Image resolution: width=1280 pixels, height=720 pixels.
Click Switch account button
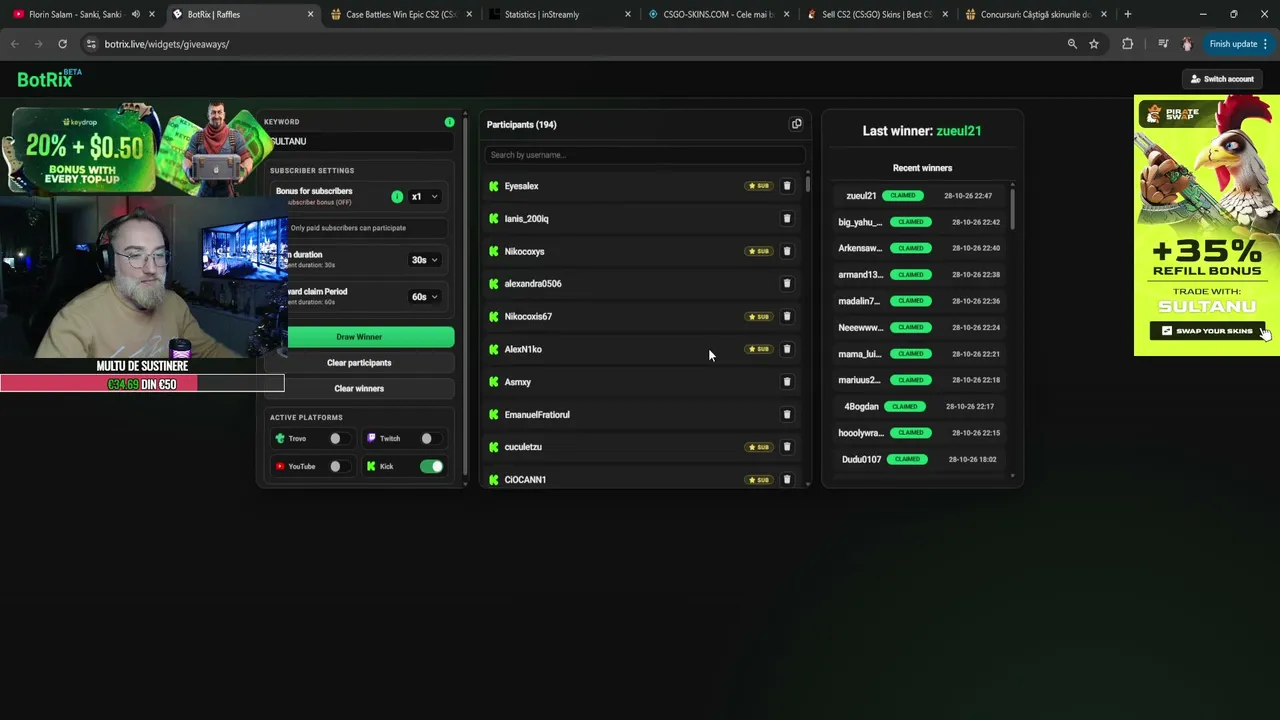pyautogui.click(x=1222, y=79)
